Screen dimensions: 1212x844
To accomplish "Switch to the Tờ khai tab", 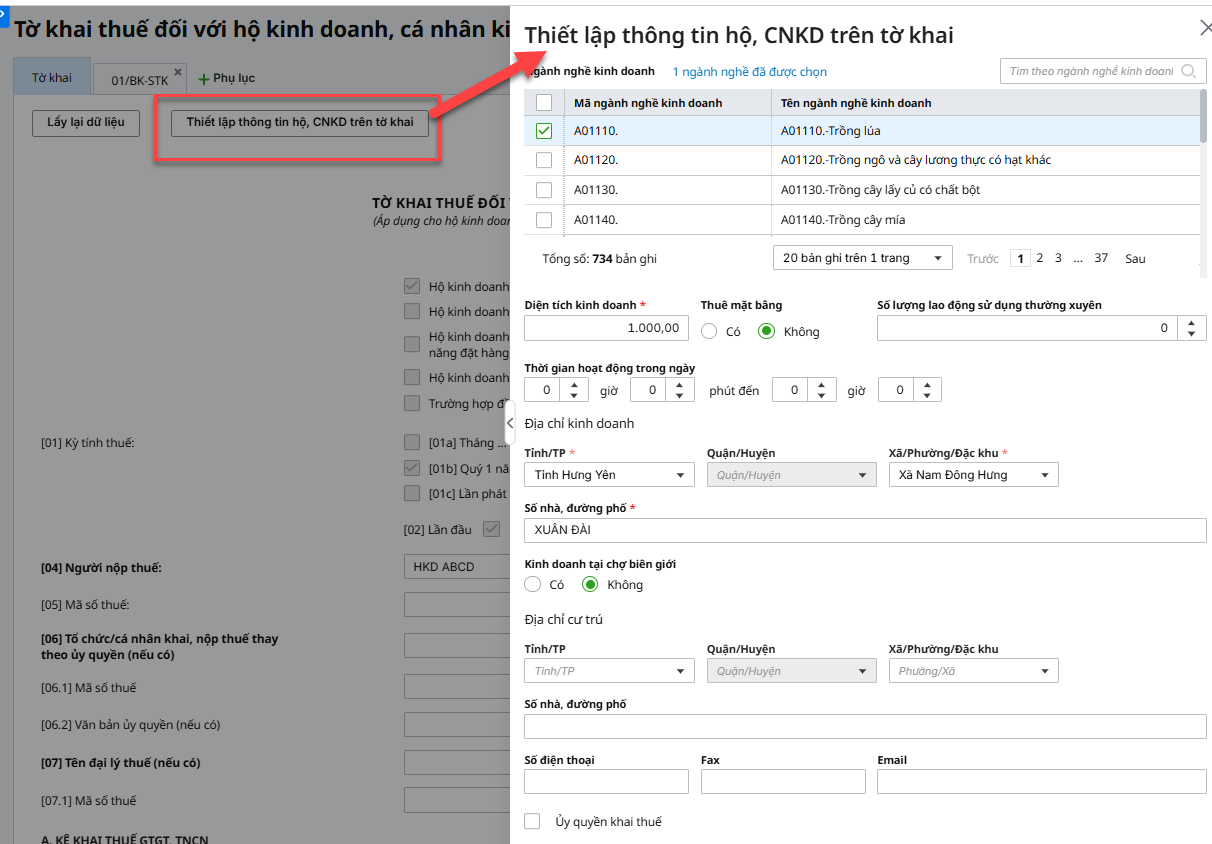I will coord(52,78).
